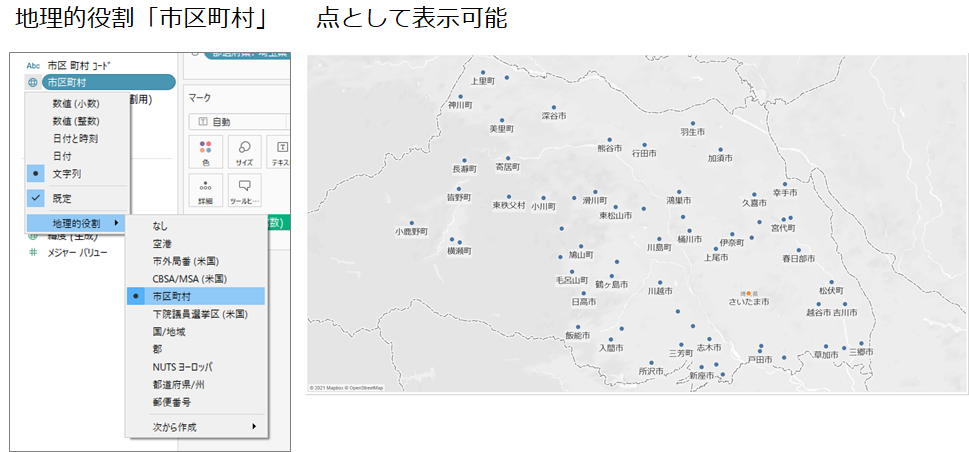Select 数値 (整数) data type
The image size is (969, 452).
[x=78, y=121]
